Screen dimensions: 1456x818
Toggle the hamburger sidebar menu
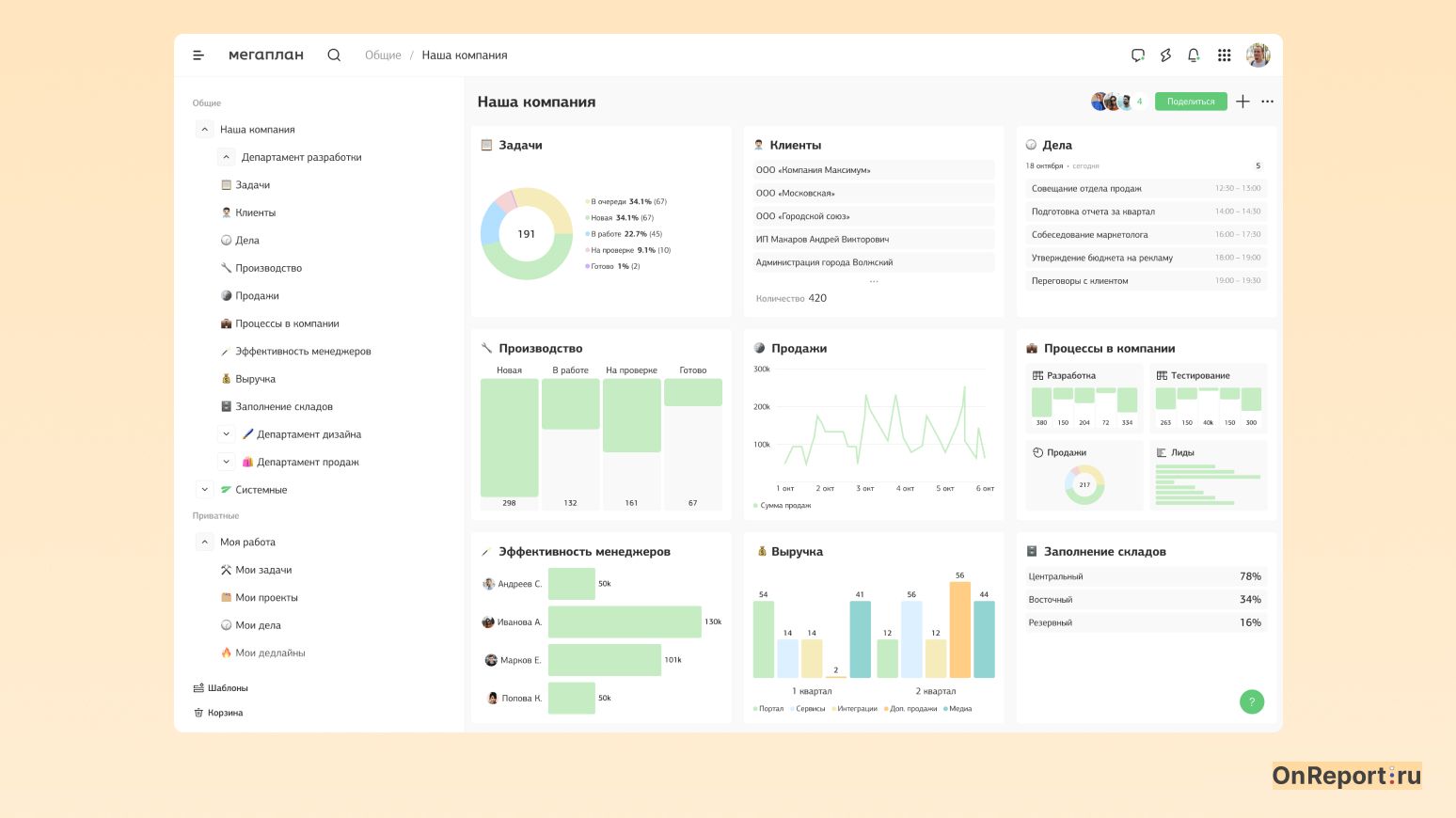tap(198, 55)
